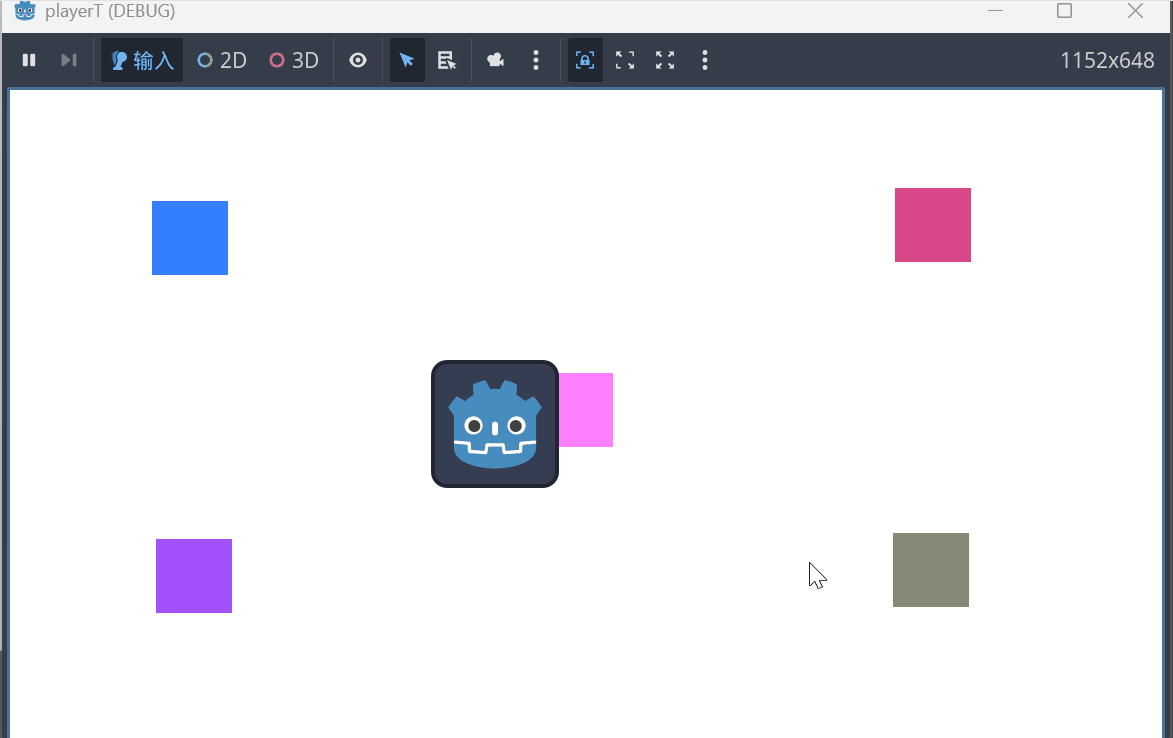Image resolution: width=1173 pixels, height=738 pixels.
Task: Click the Godot logo in the title bar
Action: (x=25, y=10)
